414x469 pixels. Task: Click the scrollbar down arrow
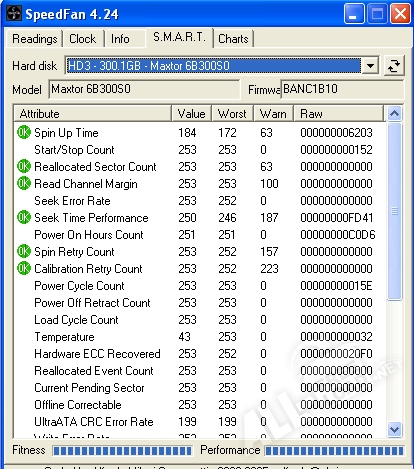(x=394, y=429)
